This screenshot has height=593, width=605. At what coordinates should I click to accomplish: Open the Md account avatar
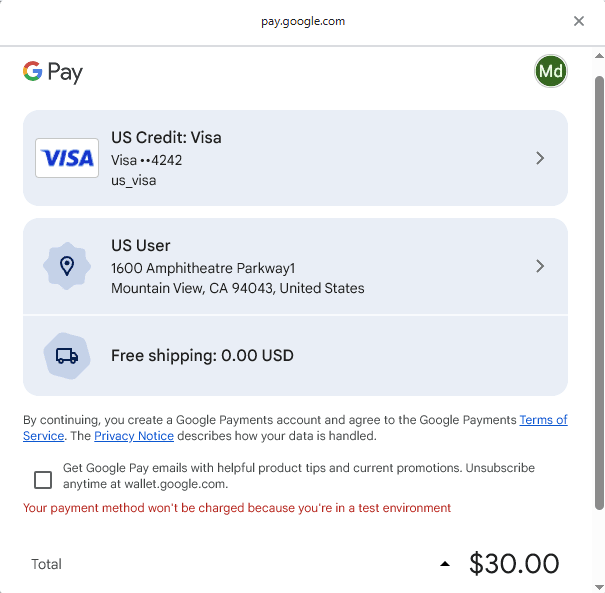point(551,71)
